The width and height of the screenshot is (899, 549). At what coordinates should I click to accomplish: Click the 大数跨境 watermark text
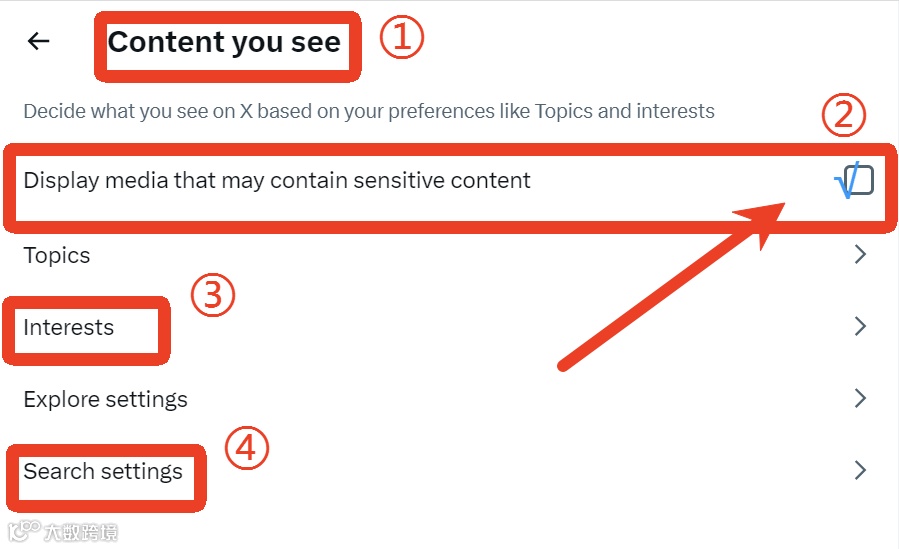point(81,531)
